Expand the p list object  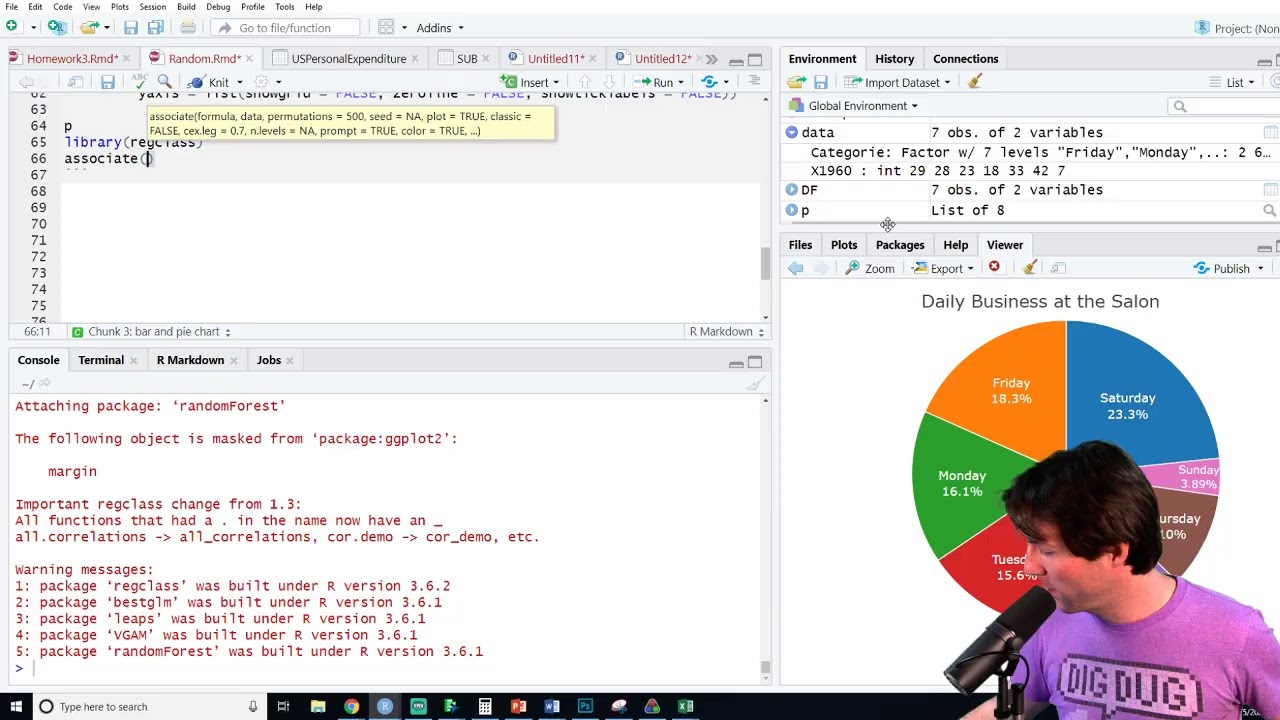click(x=791, y=210)
